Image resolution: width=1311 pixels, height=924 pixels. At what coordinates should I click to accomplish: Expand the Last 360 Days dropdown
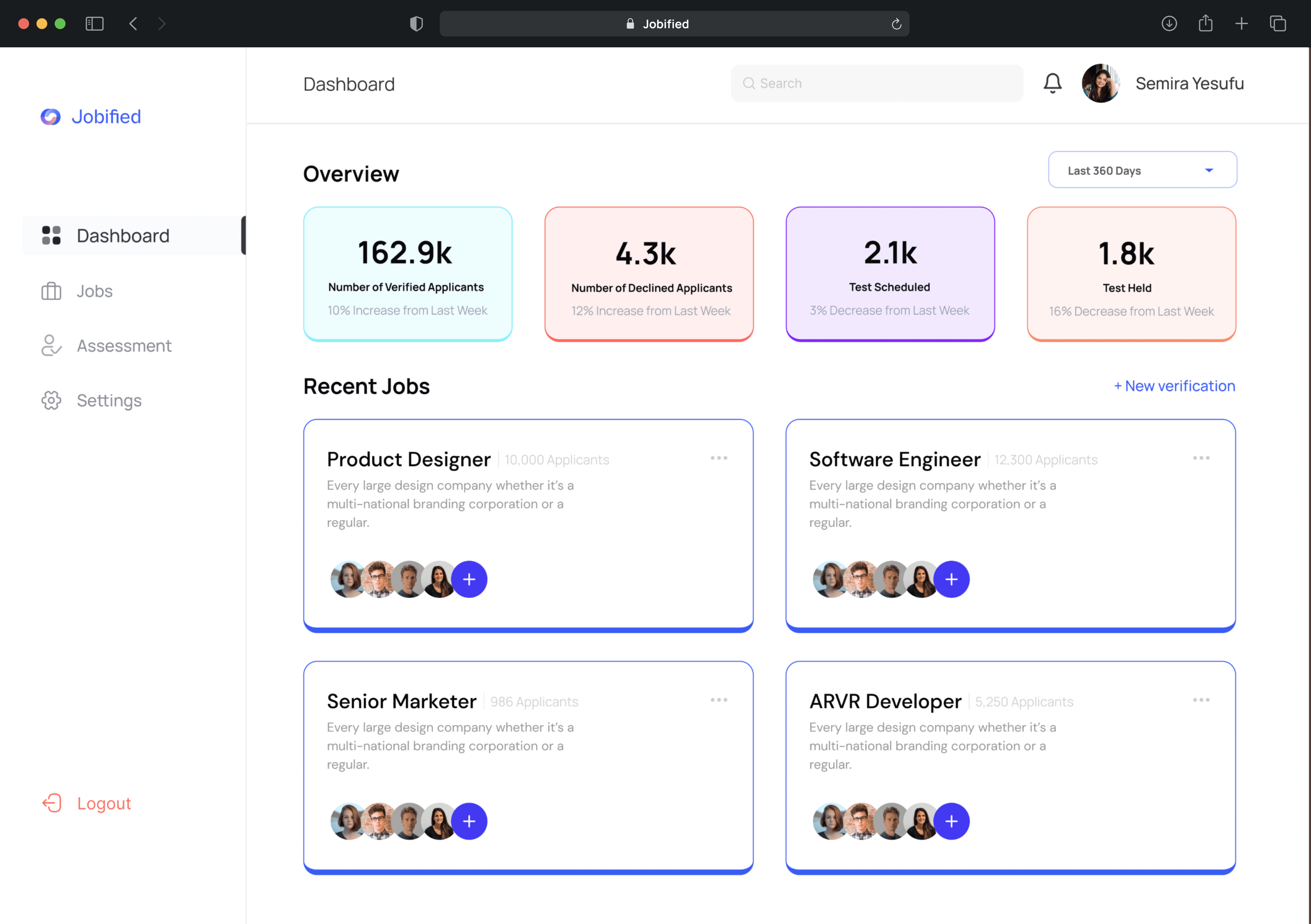point(1143,170)
